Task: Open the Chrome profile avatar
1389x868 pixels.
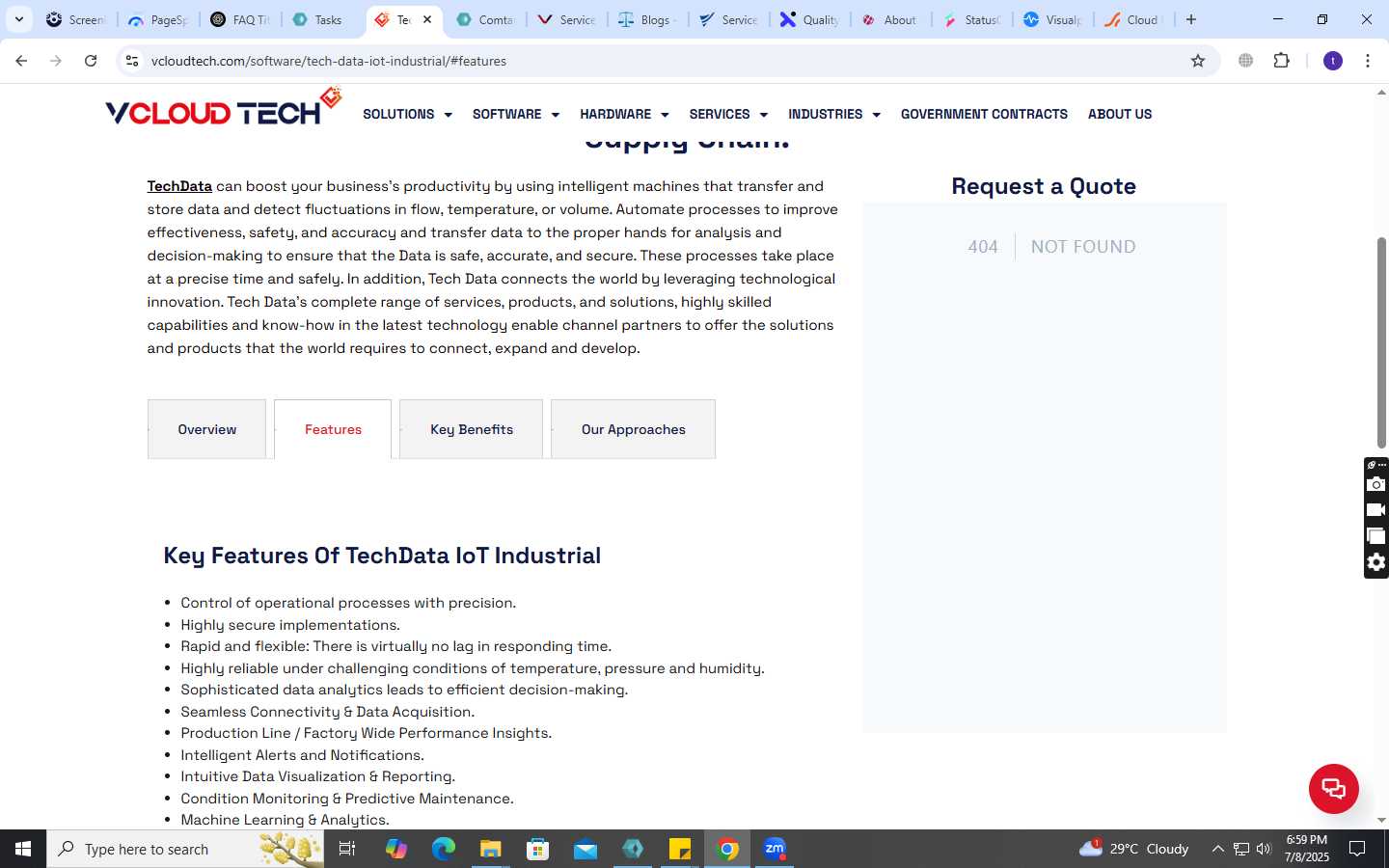Action: (x=1333, y=61)
